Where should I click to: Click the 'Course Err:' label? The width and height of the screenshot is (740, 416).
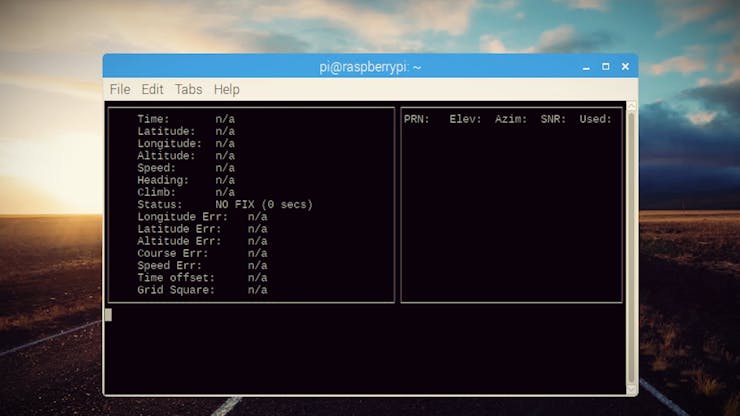(173, 254)
